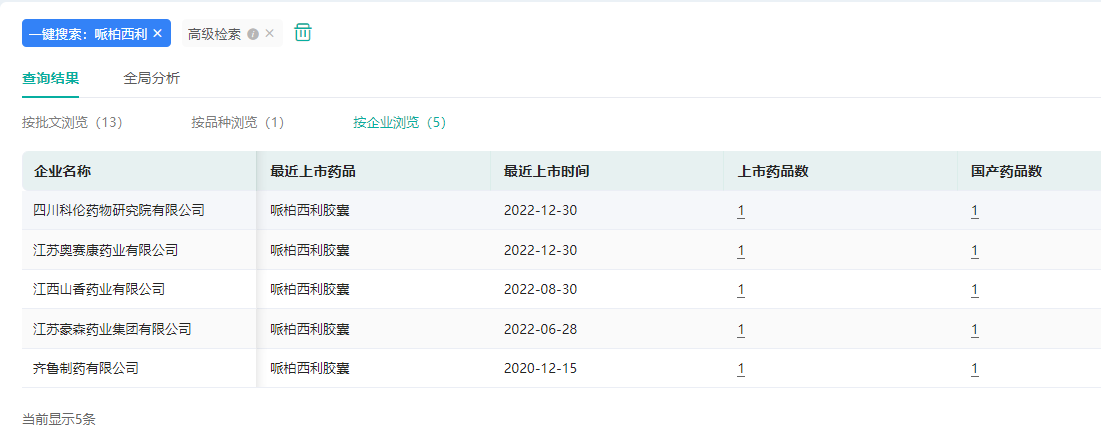Viewport: 1101px width, 438px height.
Task: Open 国产药品数 count for 江西山香药业
Action: (974, 289)
